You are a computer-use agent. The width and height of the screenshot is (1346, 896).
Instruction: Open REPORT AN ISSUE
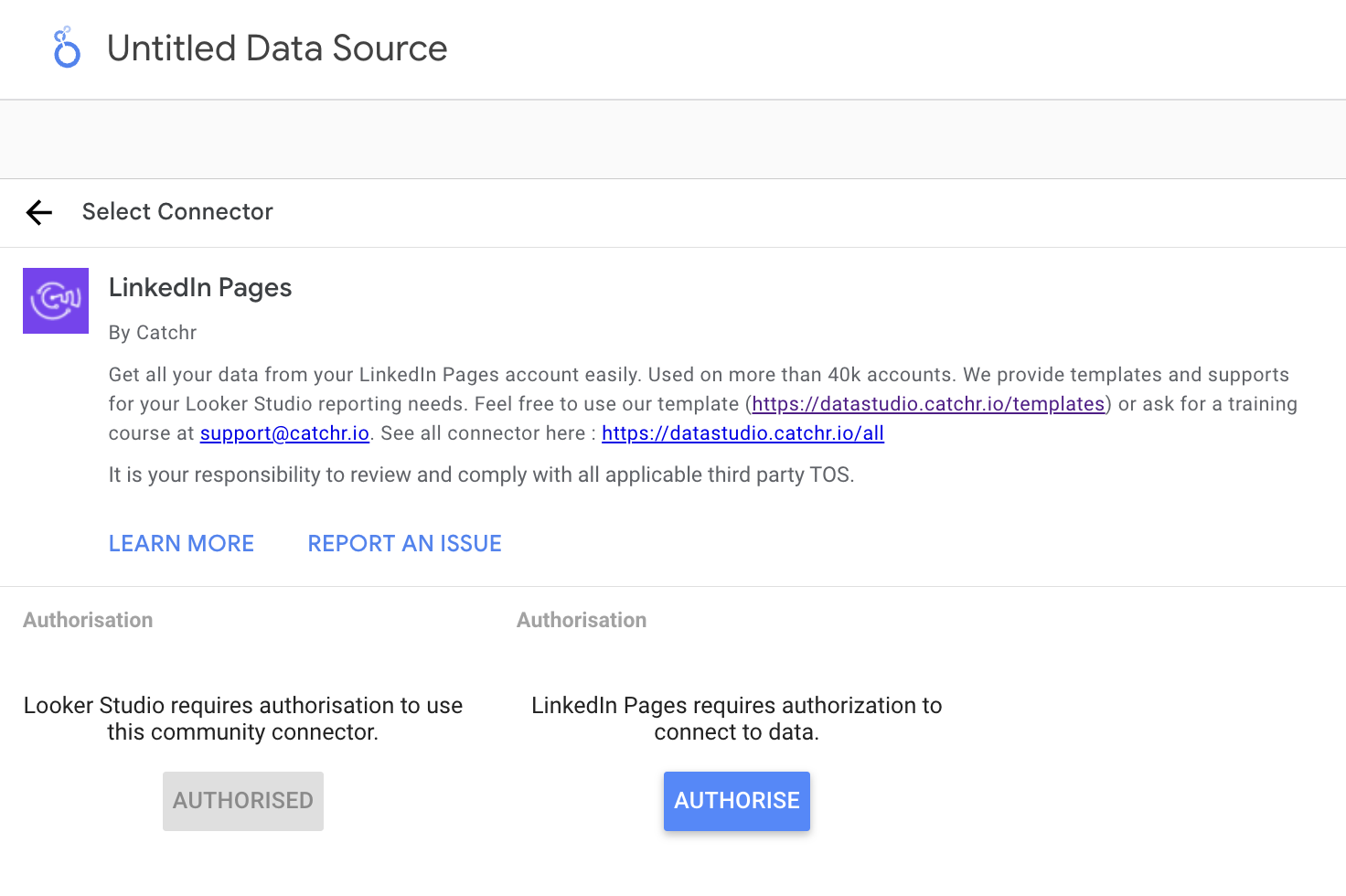pyautogui.click(x=404, y=543)
